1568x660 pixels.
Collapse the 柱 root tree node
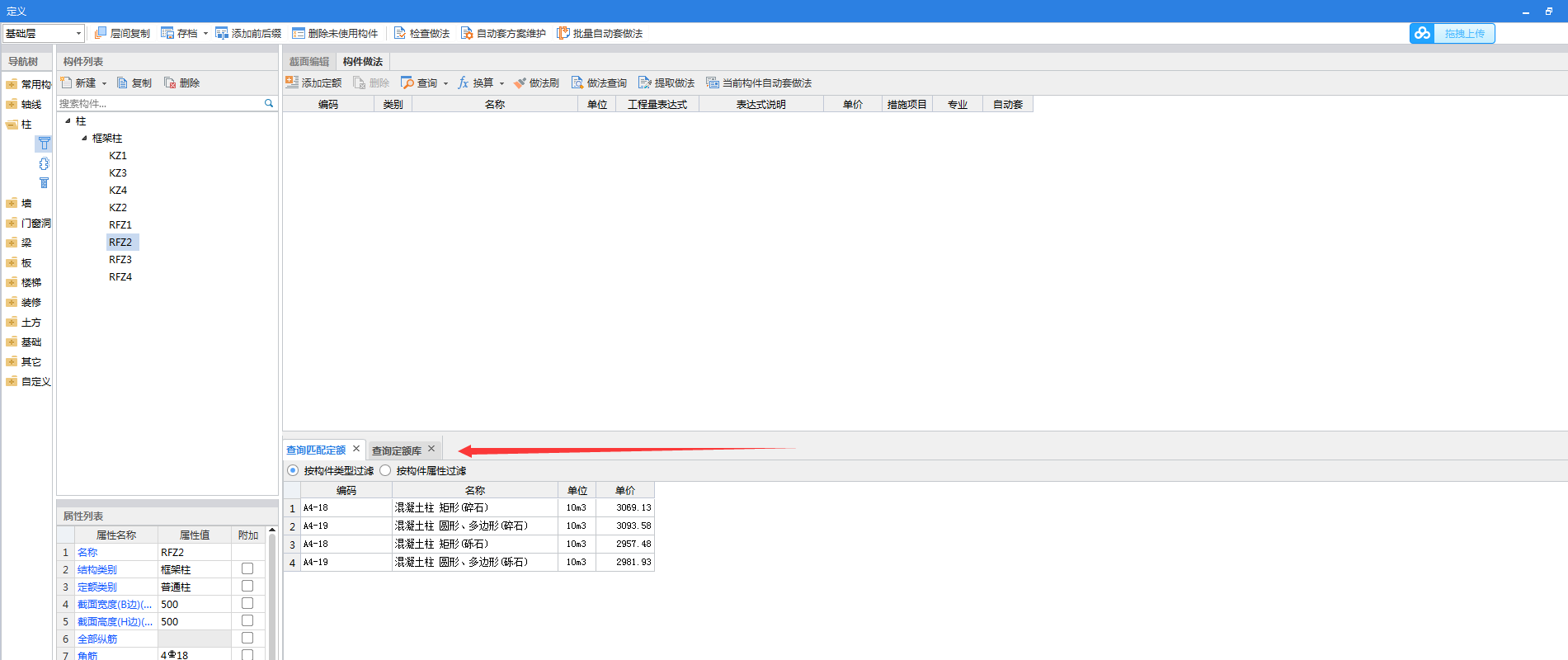[68, 120]
